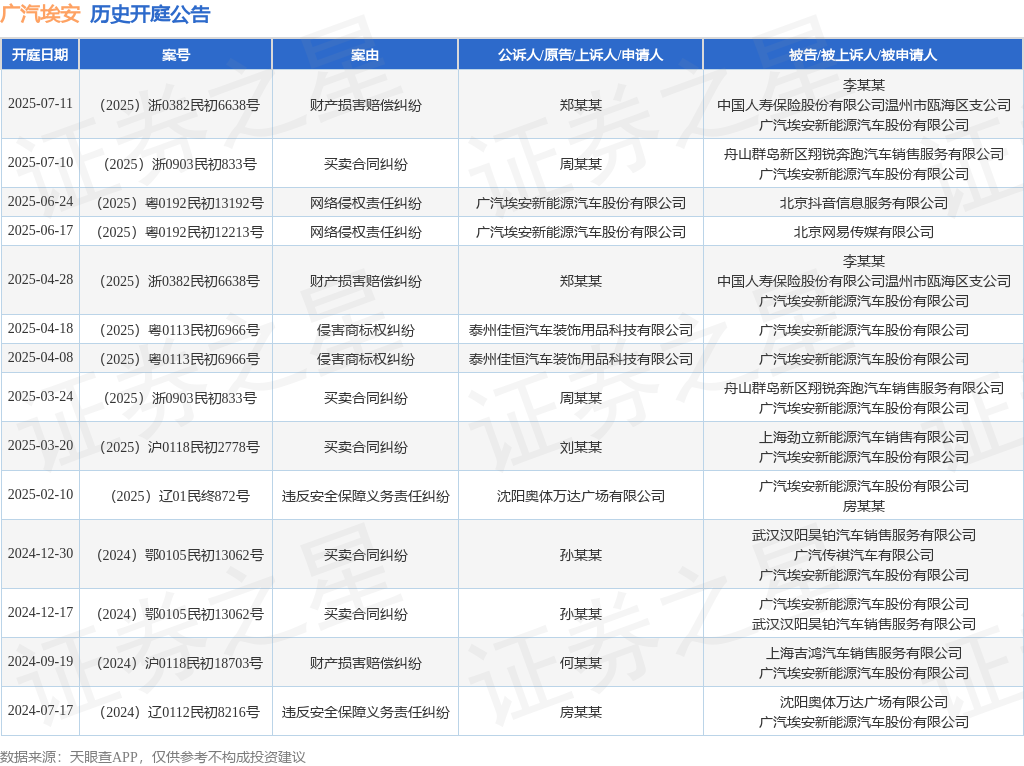Image resolution: width=1024 pixels, height=766 pixels.
Task: Click case number 浙0382民初6638号 in the 2025-07-11 row
Action: pos(180,105)
